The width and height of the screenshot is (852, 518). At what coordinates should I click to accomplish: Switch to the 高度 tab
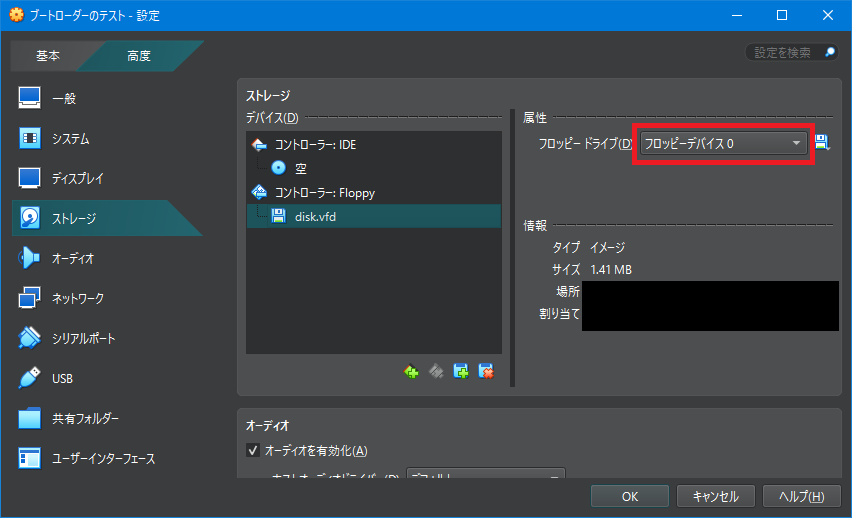click(x=139, y=55)
